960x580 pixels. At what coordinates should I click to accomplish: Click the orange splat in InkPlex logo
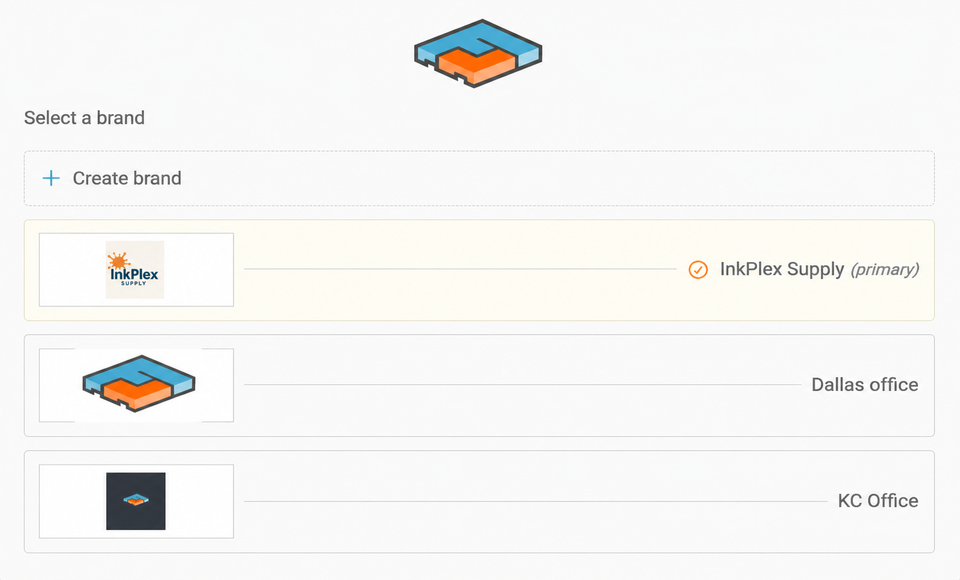click(118, 262)
